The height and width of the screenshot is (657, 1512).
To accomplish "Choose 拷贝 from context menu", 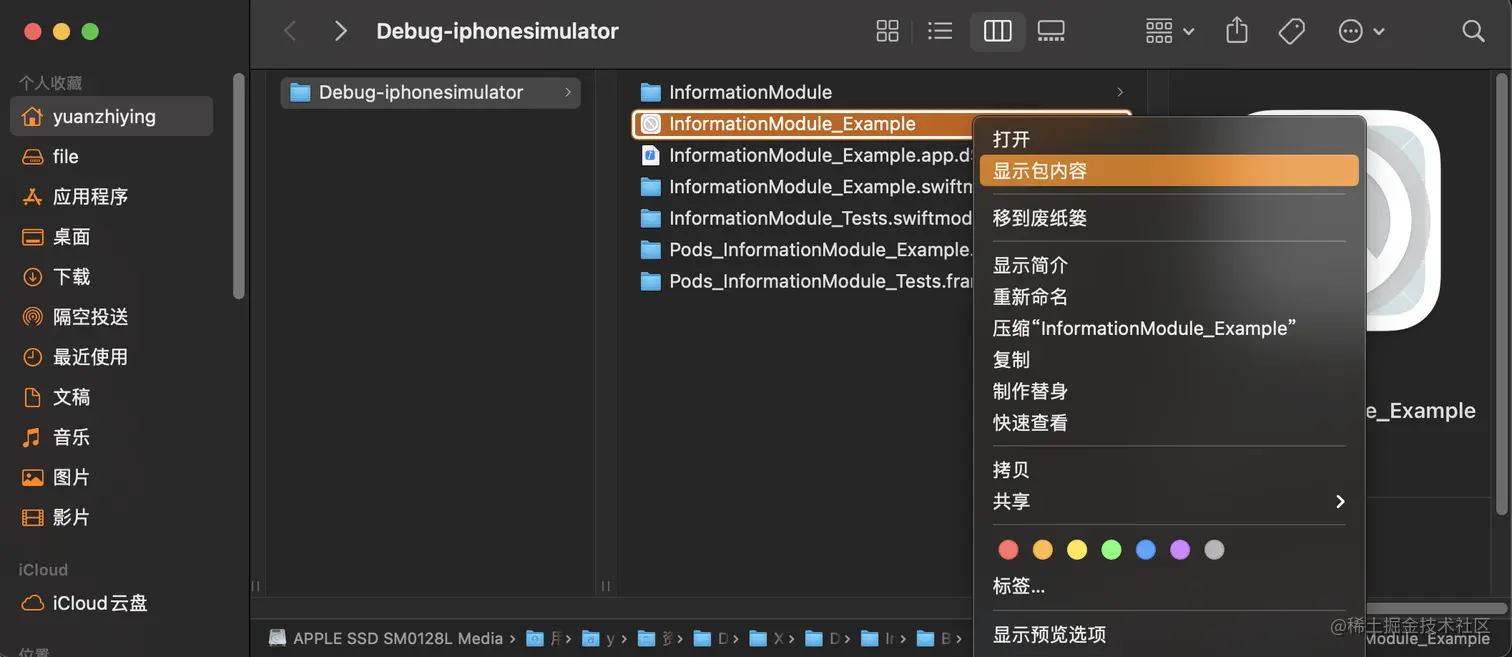I will 1169,470.
